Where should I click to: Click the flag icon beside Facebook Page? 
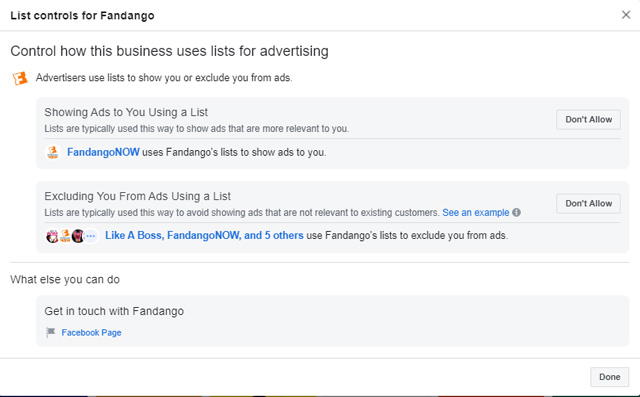tap(51, 333)
